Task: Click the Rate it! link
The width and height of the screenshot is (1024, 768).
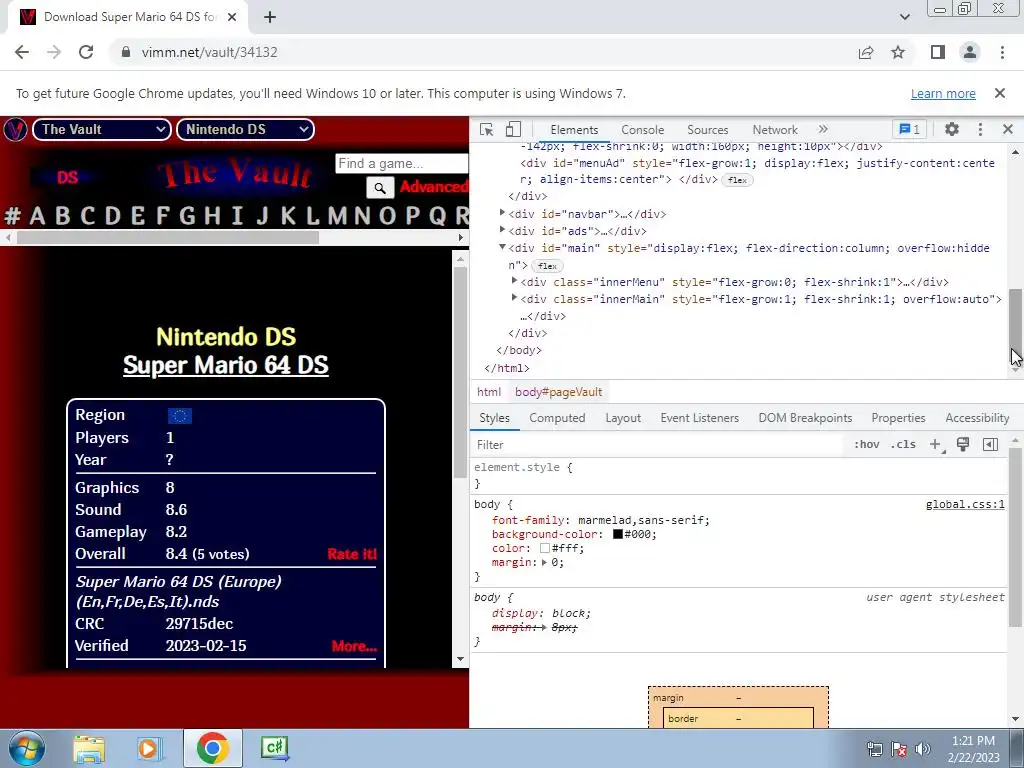Action: pos(352,554)
